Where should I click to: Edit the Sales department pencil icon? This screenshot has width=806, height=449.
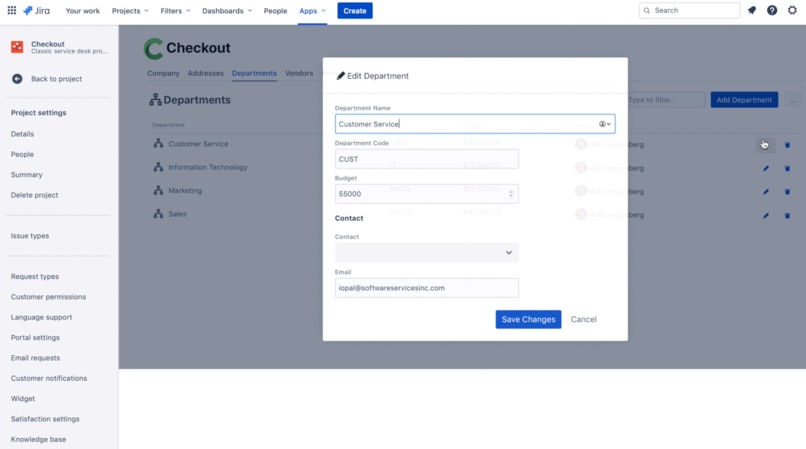765,215
